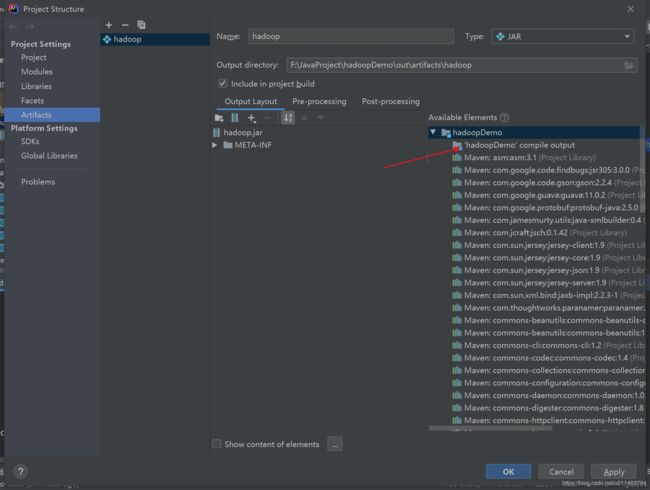
Task: Select Maven commons-codec:1.4 library
Action: (x=548, y=358)
